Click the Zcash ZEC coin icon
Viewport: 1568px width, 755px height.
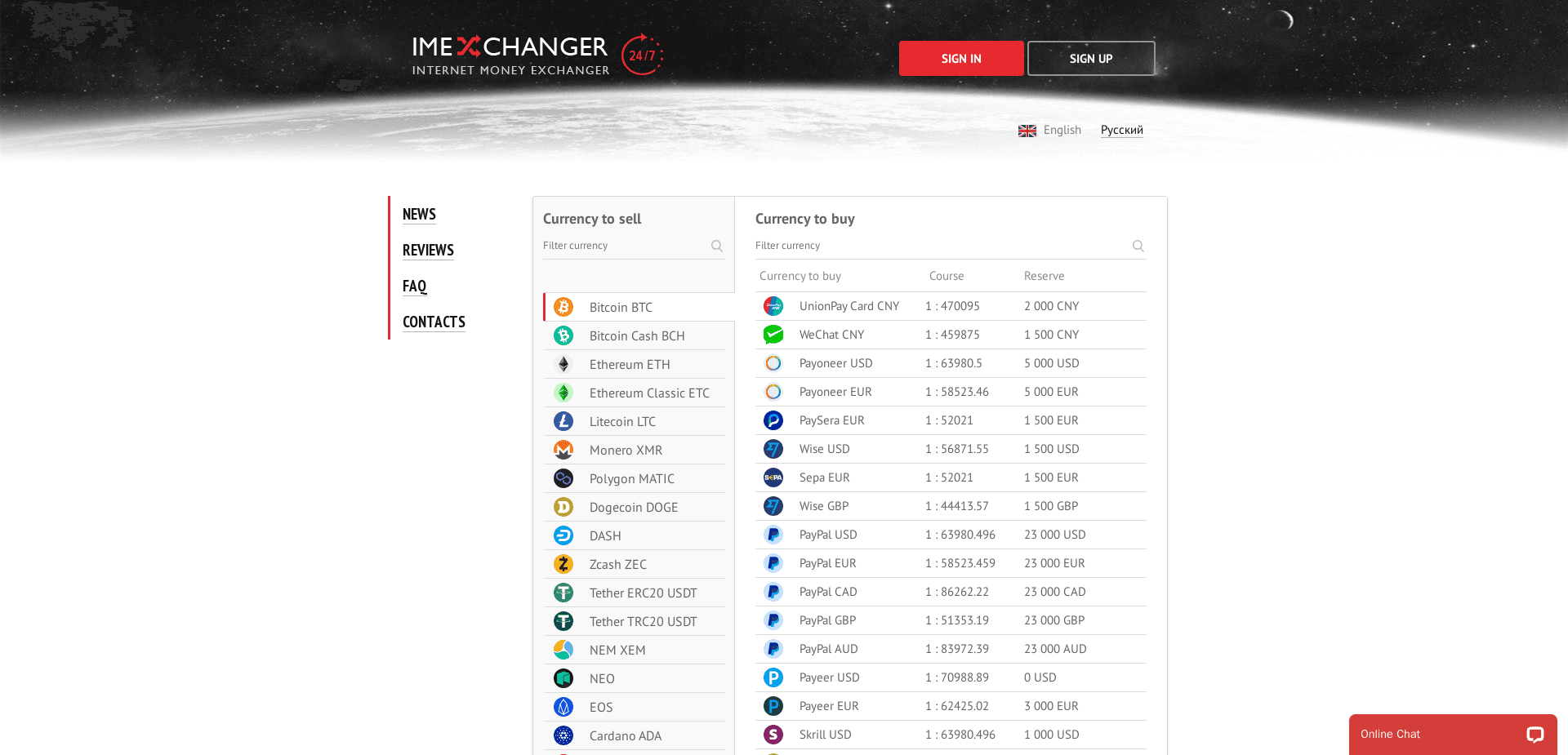click(x=563, y=564)
